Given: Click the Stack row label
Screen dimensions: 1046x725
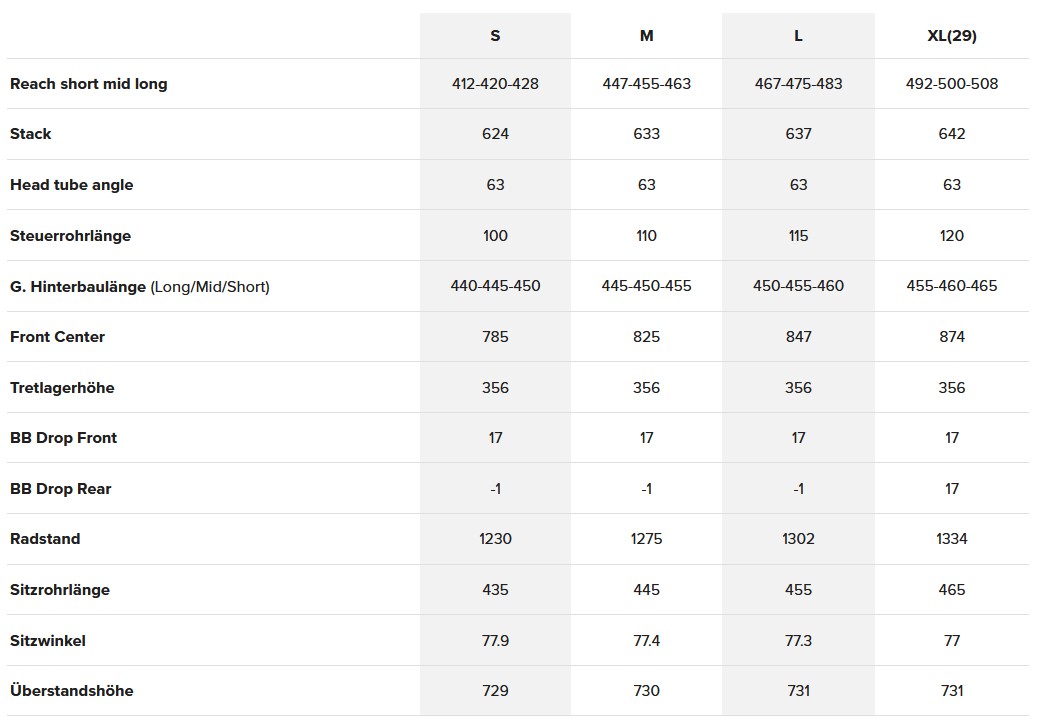Looking at the screenshot, I should pos(31,134).
